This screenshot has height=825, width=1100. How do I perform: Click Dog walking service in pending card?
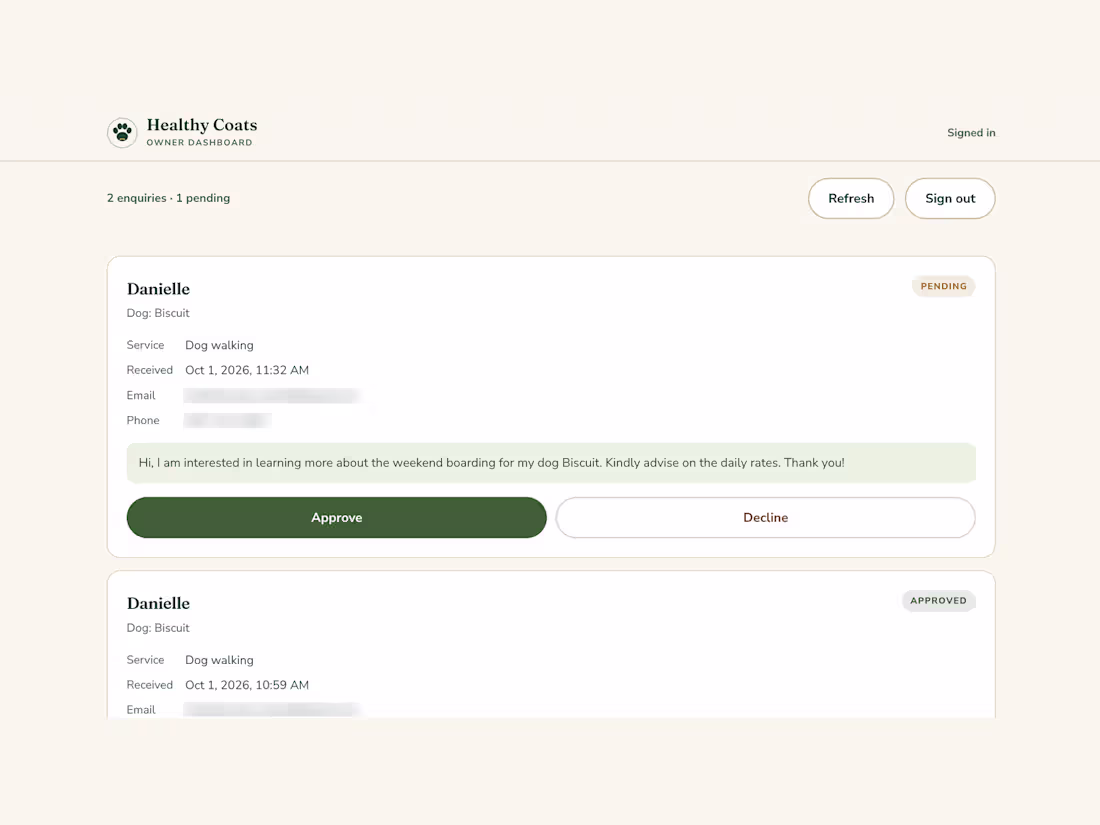tap(220, 345)
